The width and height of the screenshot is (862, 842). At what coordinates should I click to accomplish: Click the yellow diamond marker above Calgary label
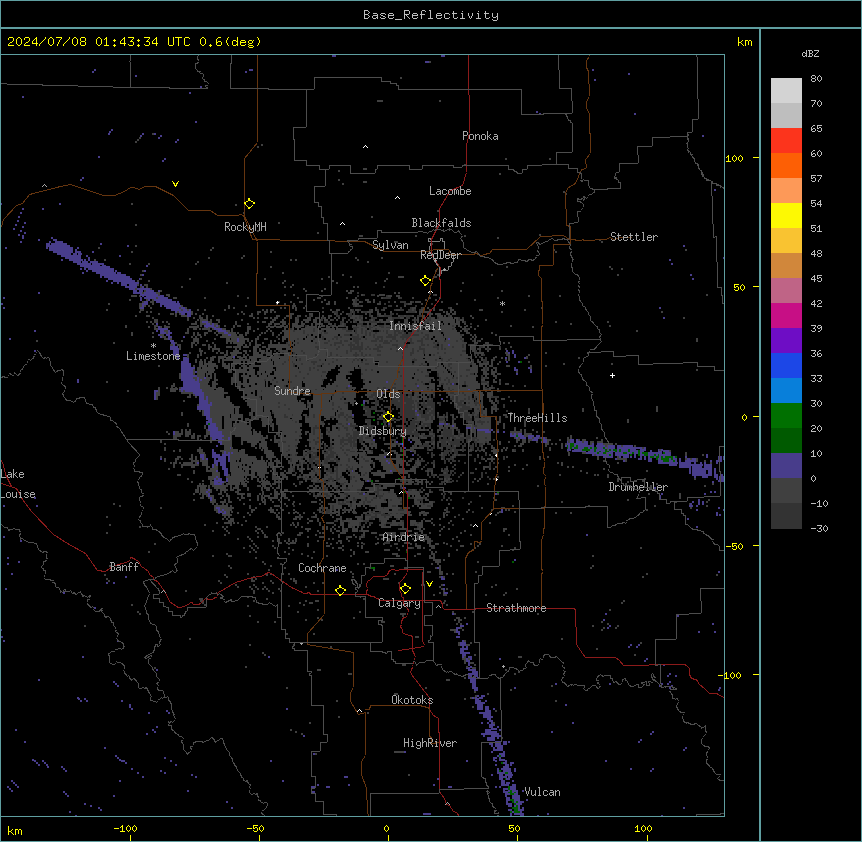[x=405, y=589]
